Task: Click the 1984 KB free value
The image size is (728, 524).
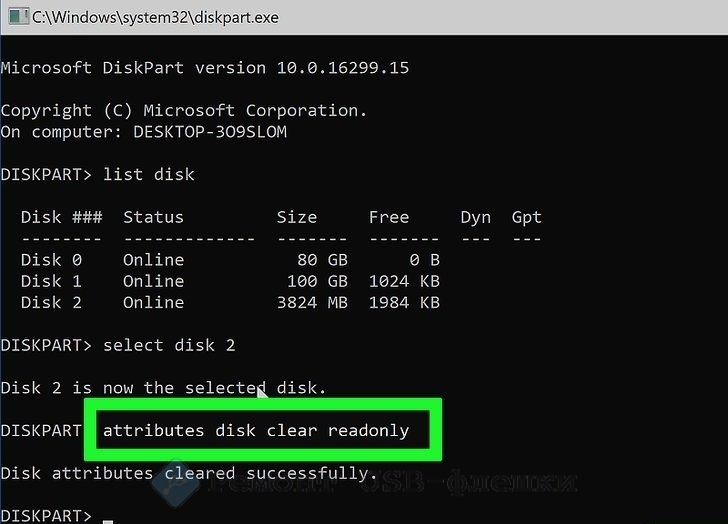Action: 404,303
